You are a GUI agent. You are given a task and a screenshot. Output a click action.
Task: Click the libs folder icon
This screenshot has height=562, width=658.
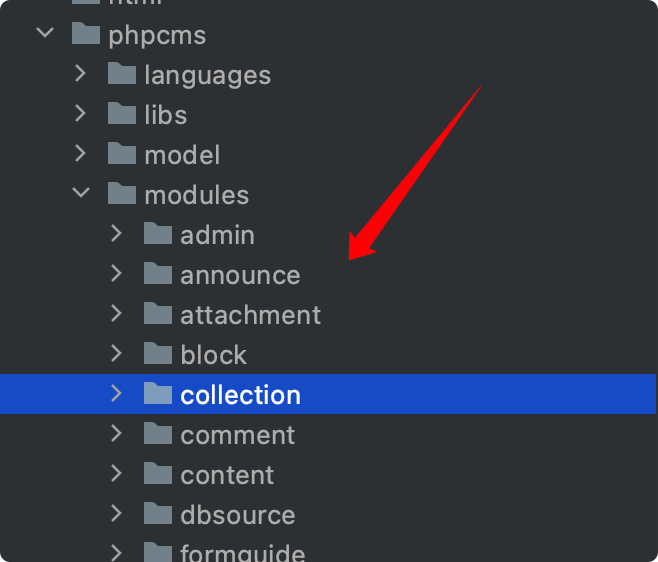(x=122, y=113)
